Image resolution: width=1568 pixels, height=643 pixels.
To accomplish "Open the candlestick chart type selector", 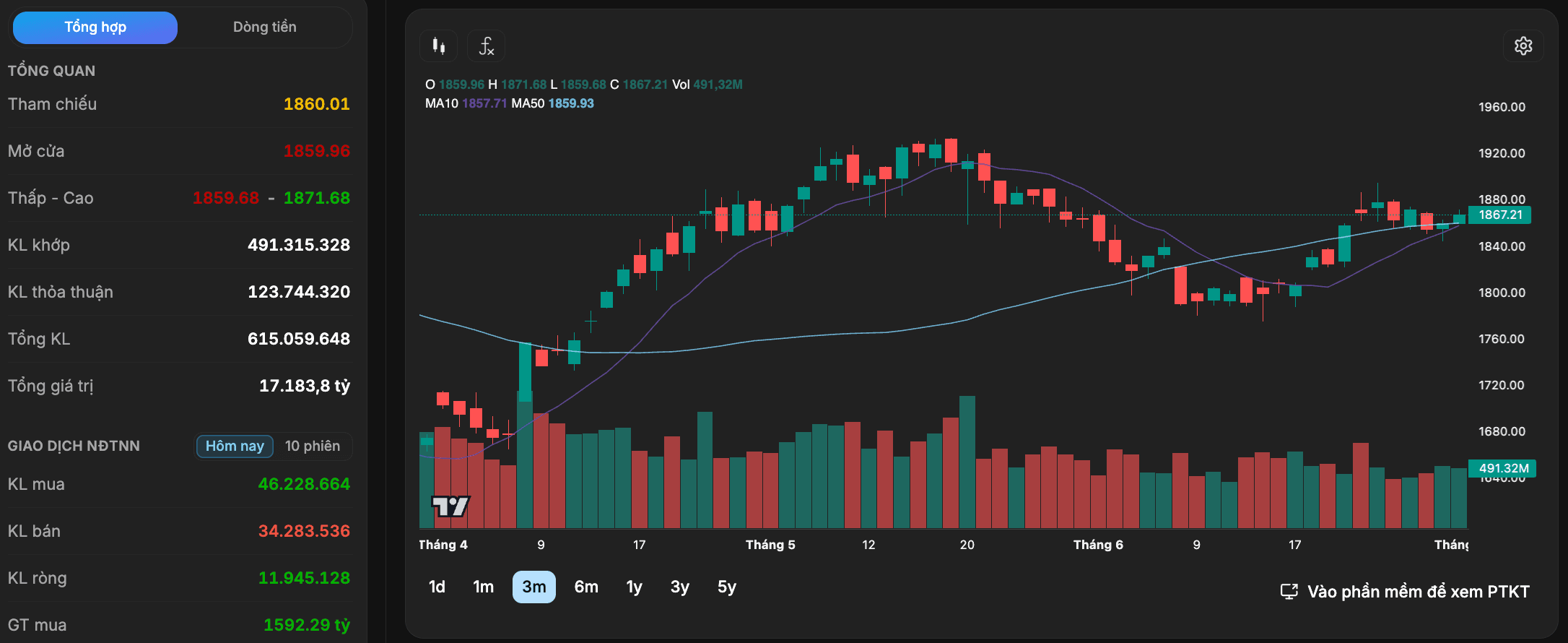I will (x=438, y=46).
